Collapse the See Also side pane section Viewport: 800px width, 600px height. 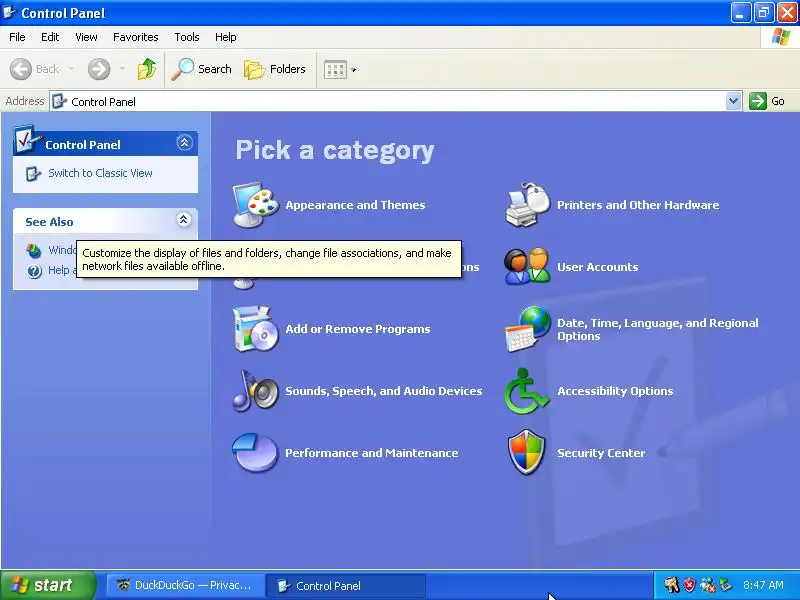(184, 219)
